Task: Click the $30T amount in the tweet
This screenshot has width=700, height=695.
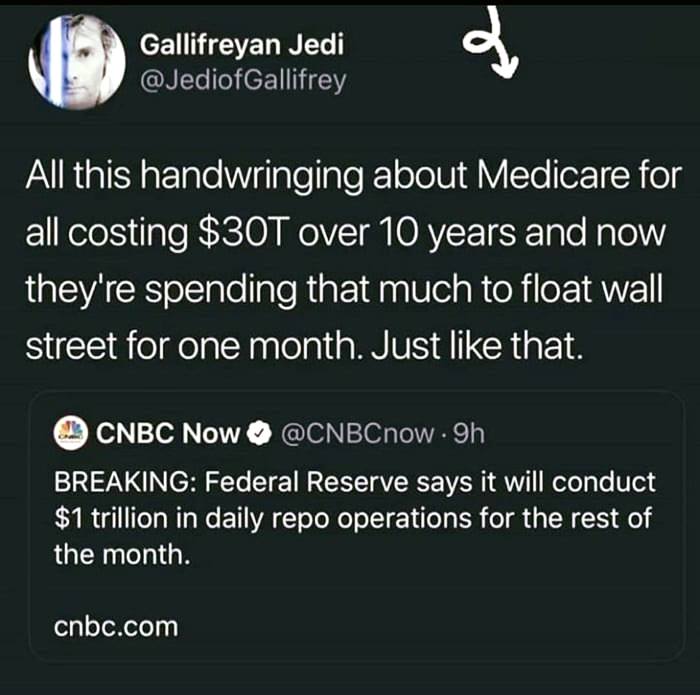Action: [242, 233]
